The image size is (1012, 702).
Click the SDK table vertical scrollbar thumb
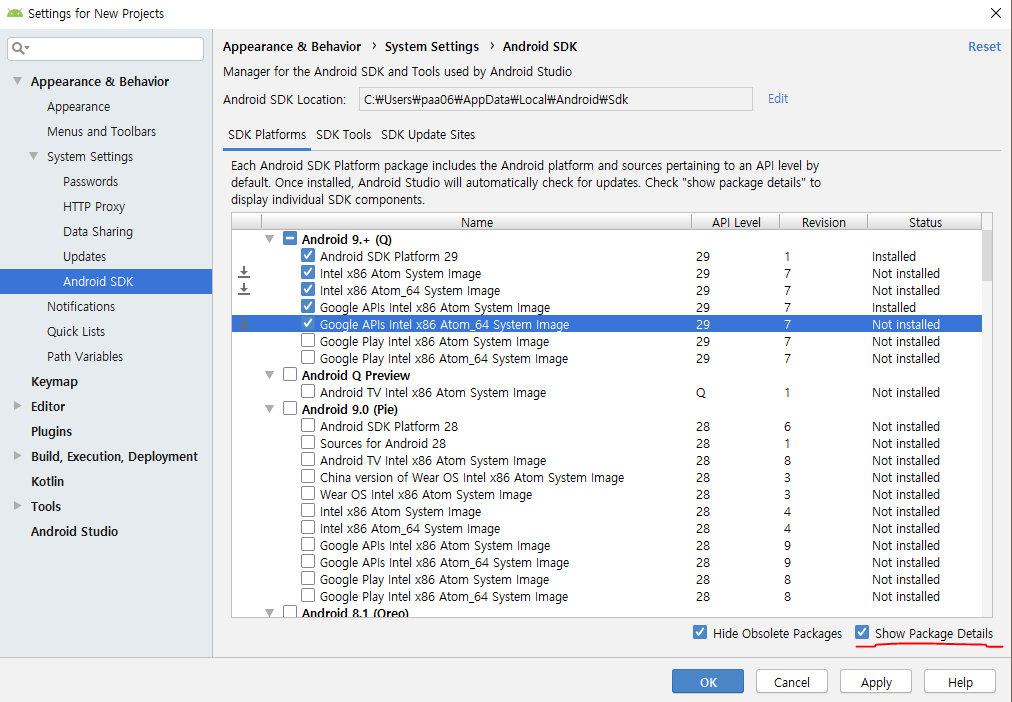point(987,256)
